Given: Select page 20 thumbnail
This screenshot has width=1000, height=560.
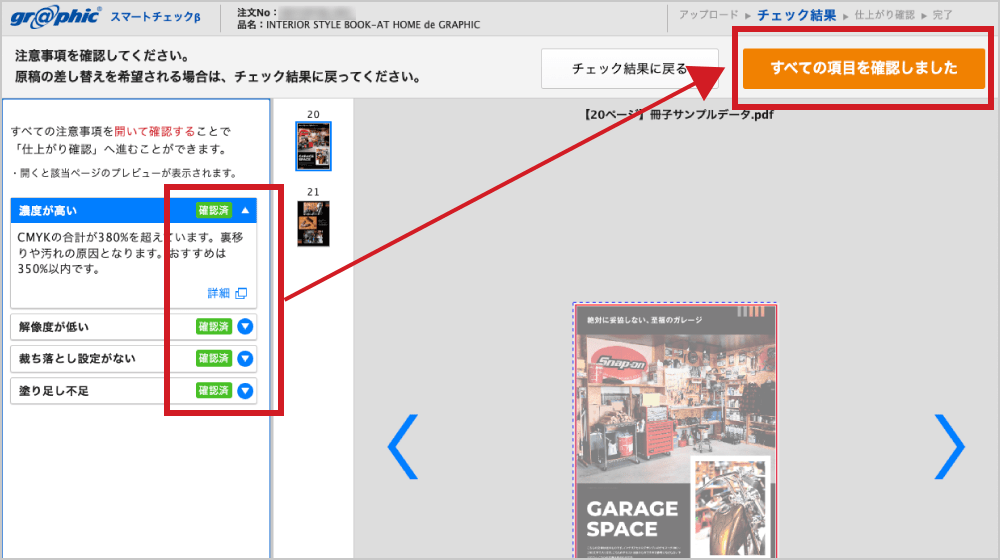Looking at the screenshot, I should click(313, 146).
